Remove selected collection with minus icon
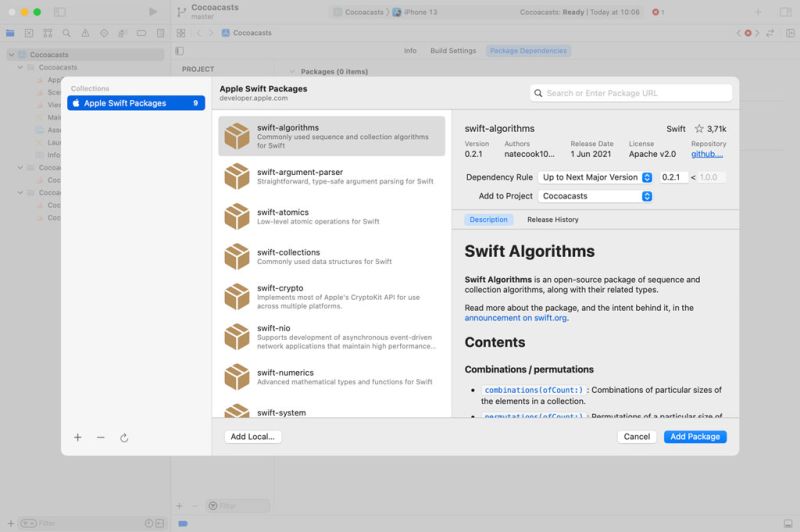Screen dimensions: 800x532 [x=101, y=437]
